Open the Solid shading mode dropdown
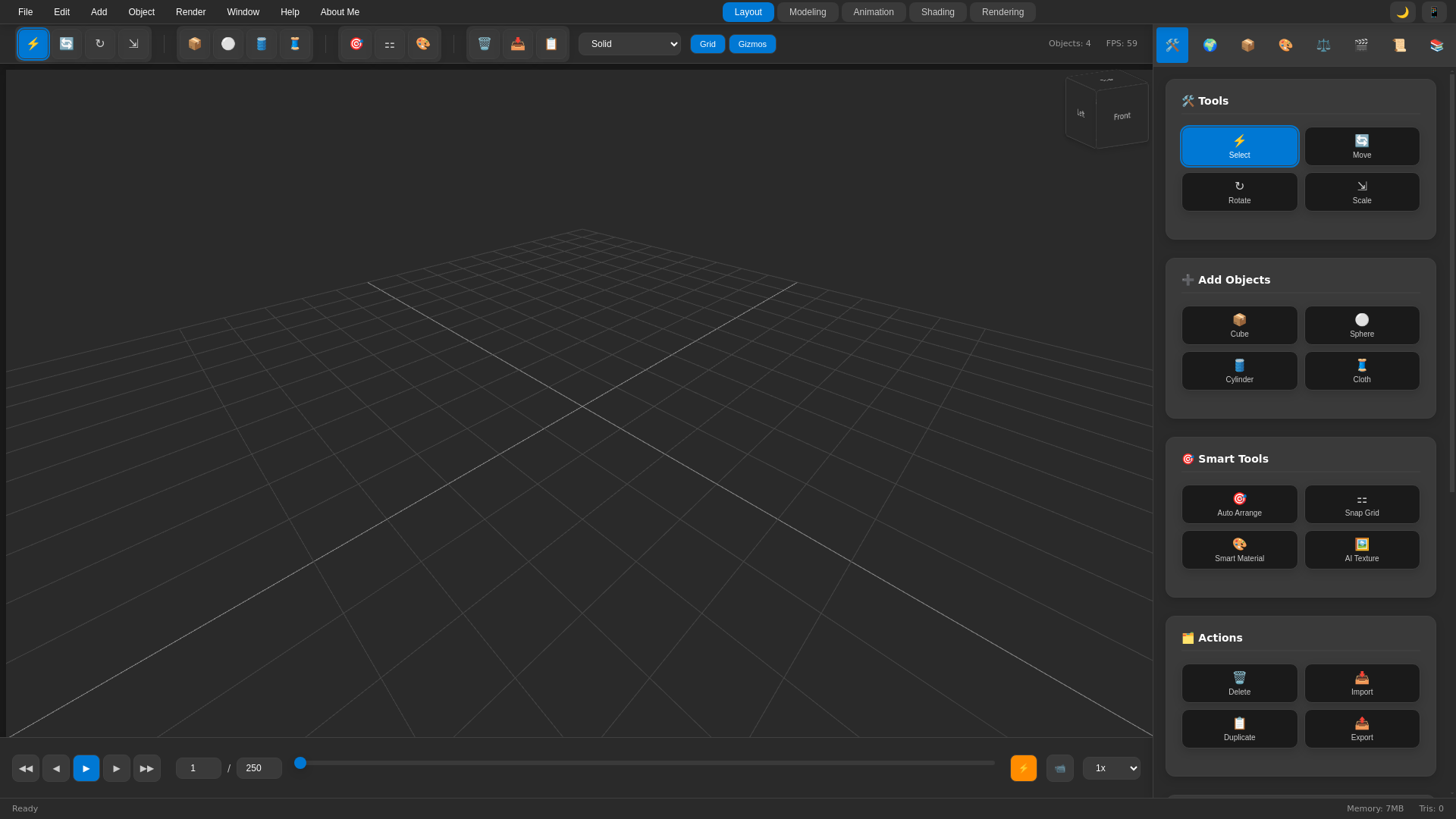This screenshot has height=819, width=1456. coord(629,44)
